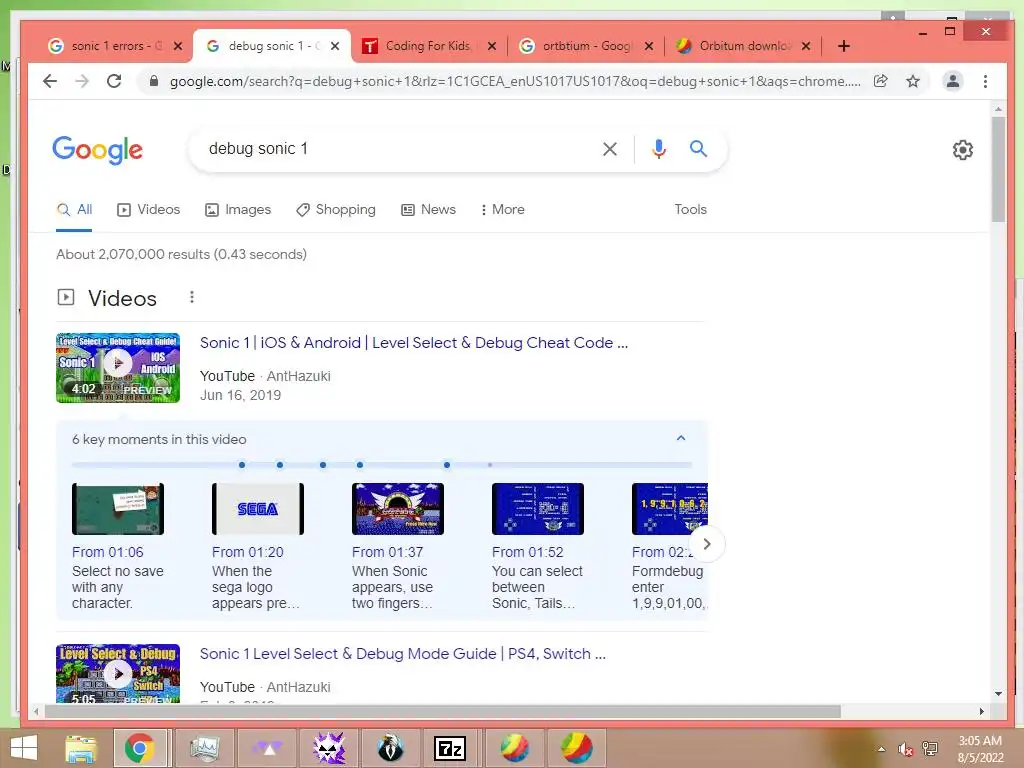Click the vertical page scrollbar thumb
Screen dimensions: 1024x768
point(998,169)
